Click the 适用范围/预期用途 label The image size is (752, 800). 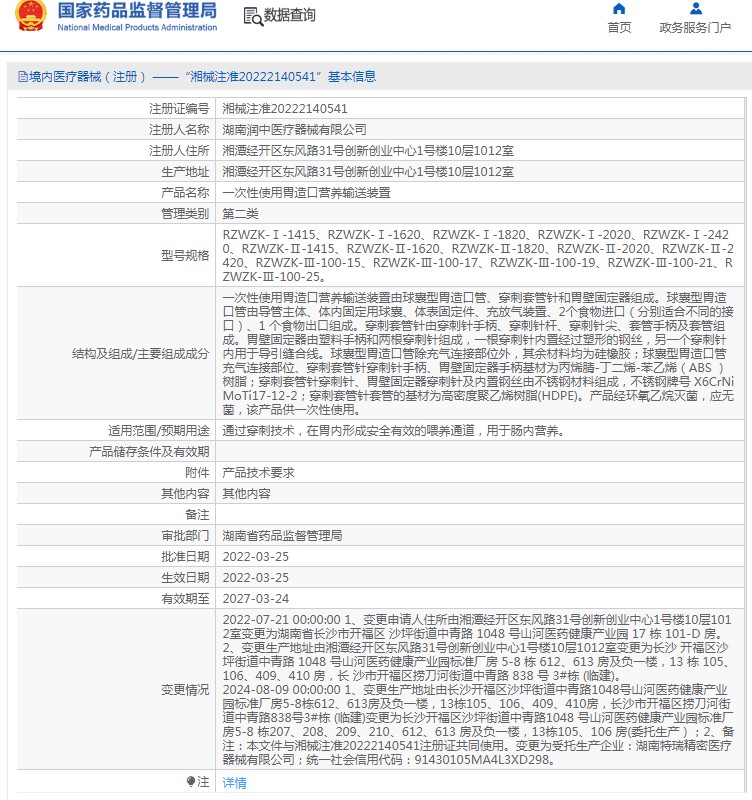click(159, 431)
